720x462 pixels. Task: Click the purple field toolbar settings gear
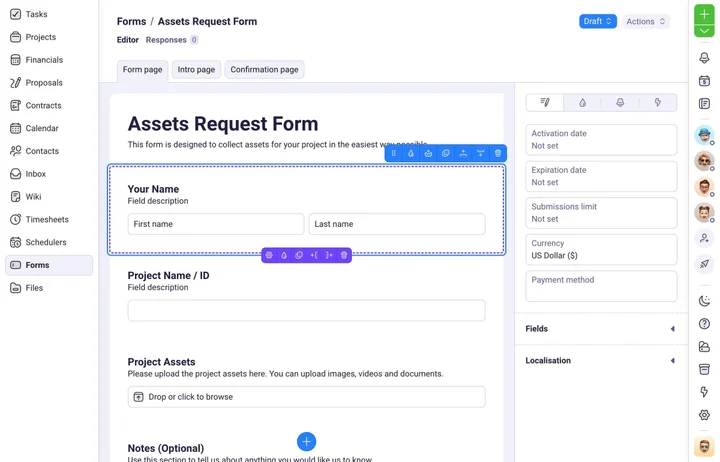(269, 255)
